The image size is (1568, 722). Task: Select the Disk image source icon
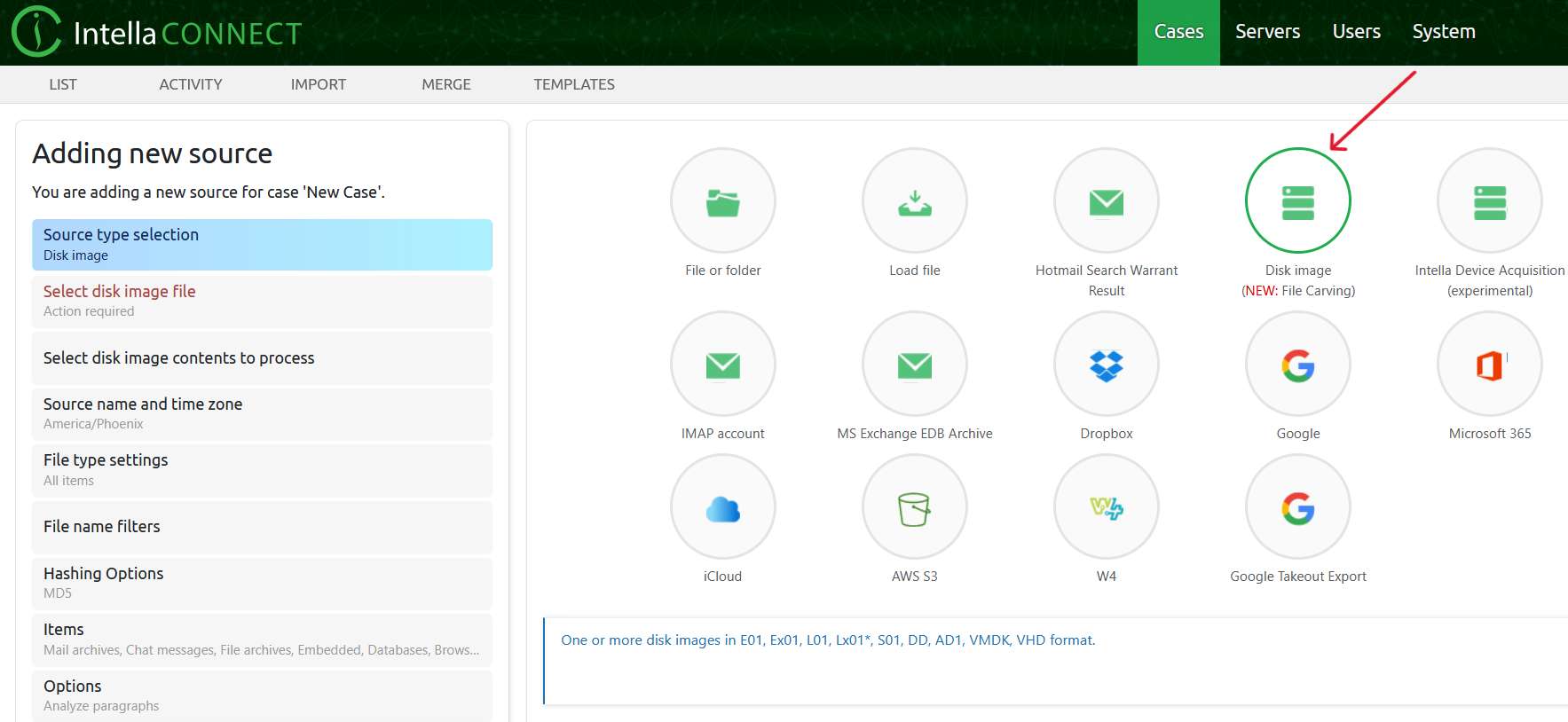[1297, 201]
